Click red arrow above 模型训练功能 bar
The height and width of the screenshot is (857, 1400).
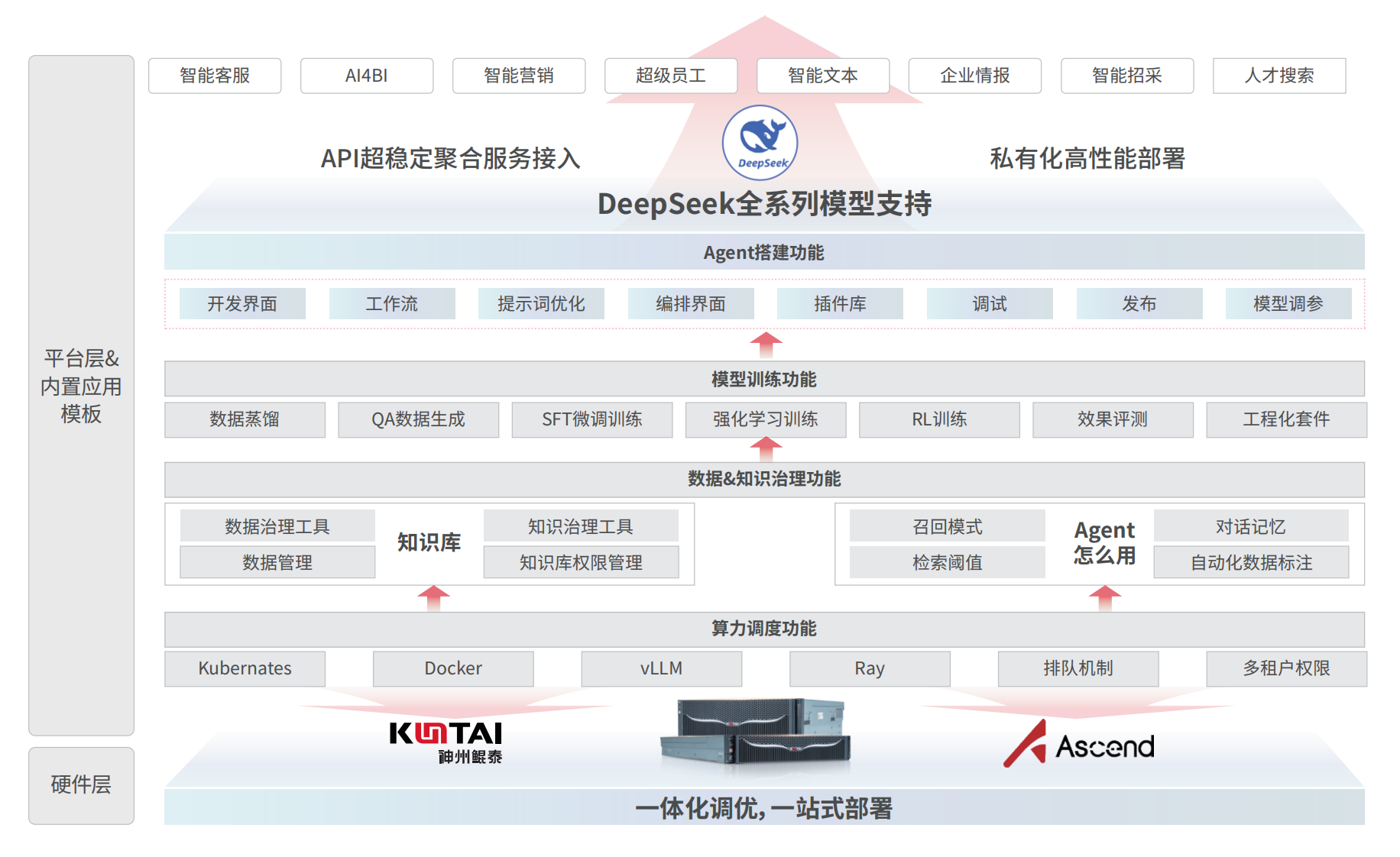(x=765, y=344)
